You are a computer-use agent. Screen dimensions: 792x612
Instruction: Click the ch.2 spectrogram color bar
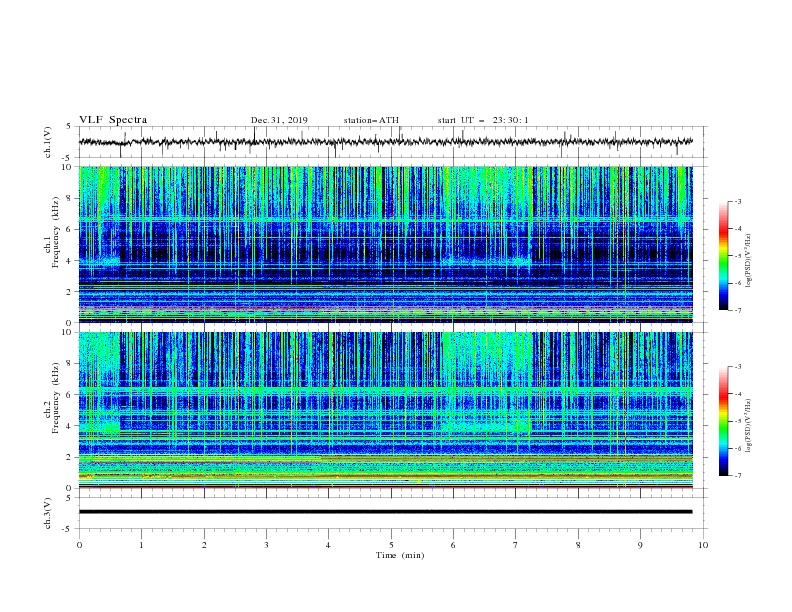tap(723, 421)
